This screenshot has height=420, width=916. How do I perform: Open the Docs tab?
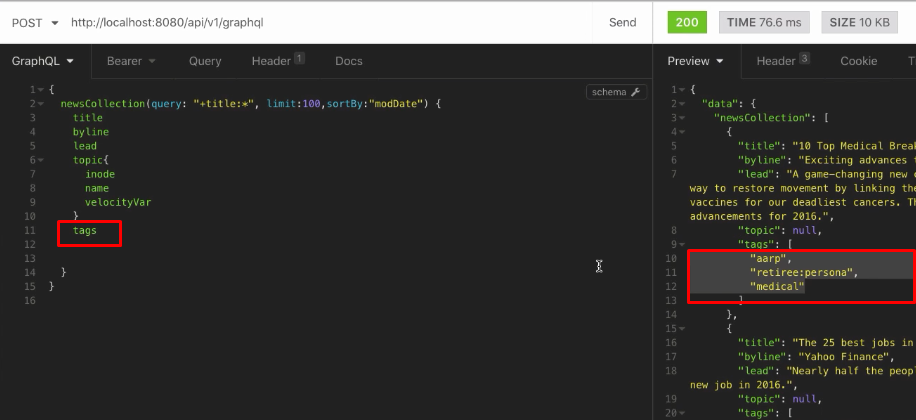(349, 61)
